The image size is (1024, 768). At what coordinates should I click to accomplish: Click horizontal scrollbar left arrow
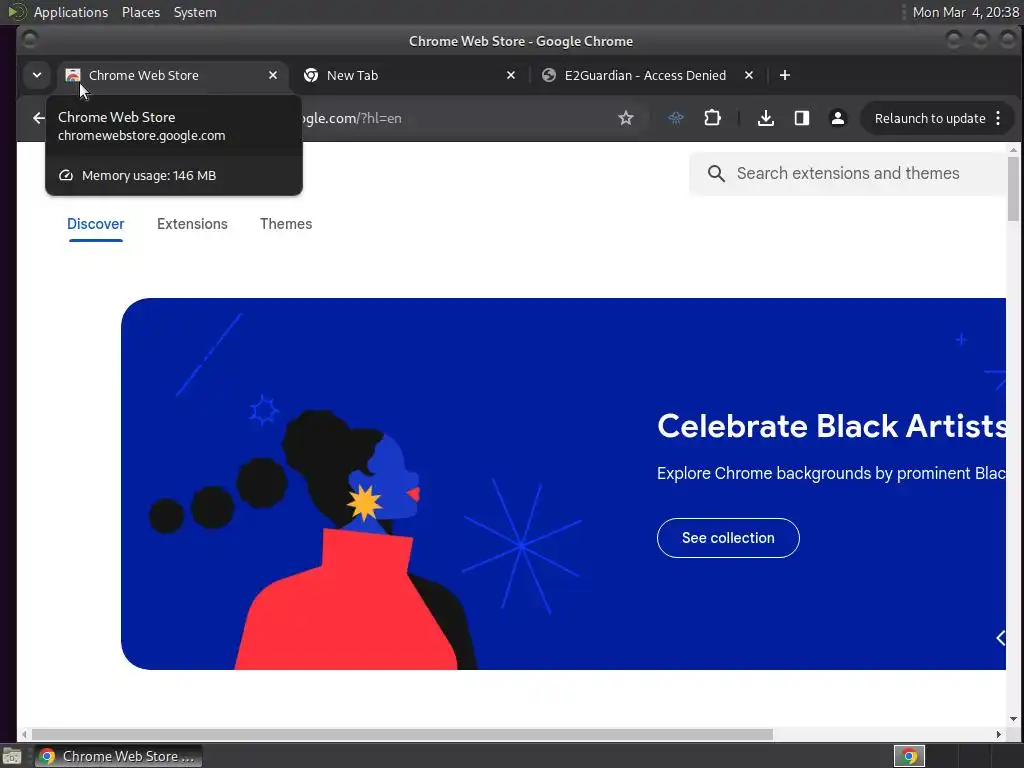click(24, 734)
